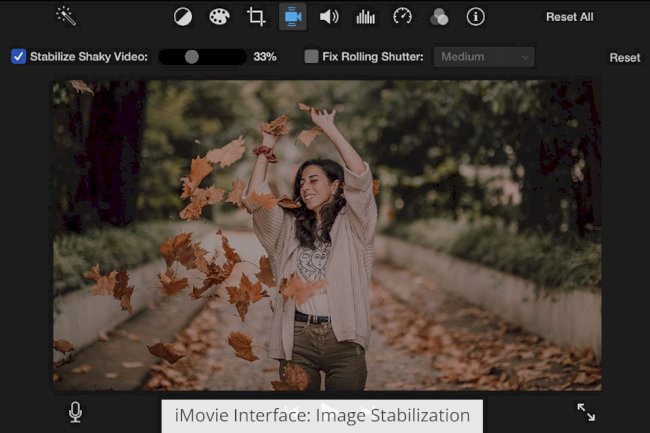The height and width of the screenshot is (433, 650).
Task: Uncheck Stabilize Shaky Video checkbox
Action: coord(19,56)
